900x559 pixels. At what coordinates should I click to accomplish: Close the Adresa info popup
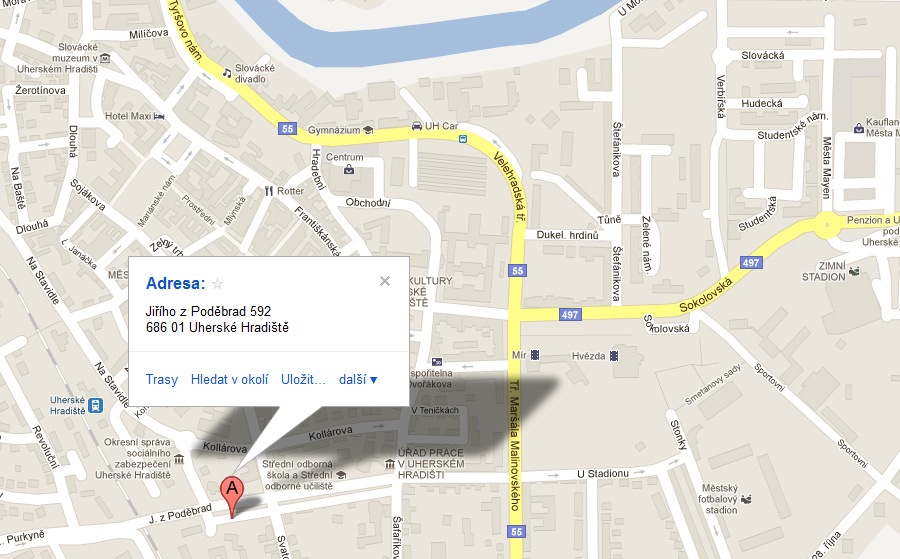point(385,281)
